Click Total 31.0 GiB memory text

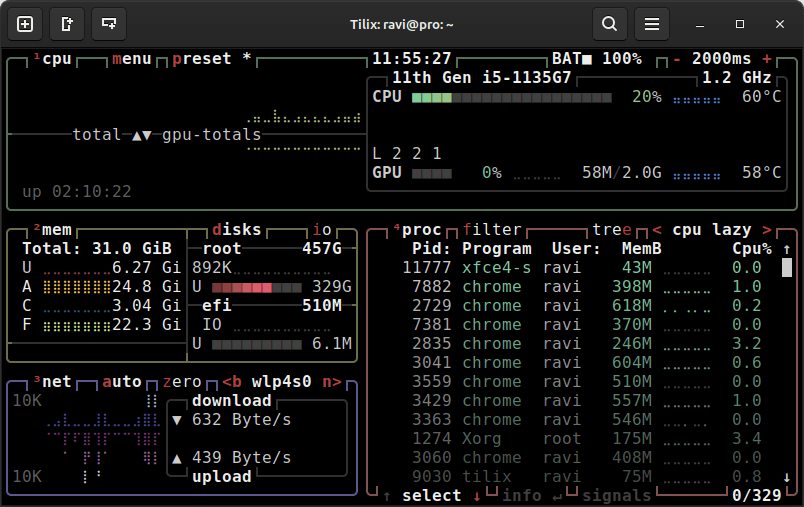point(97,249)
